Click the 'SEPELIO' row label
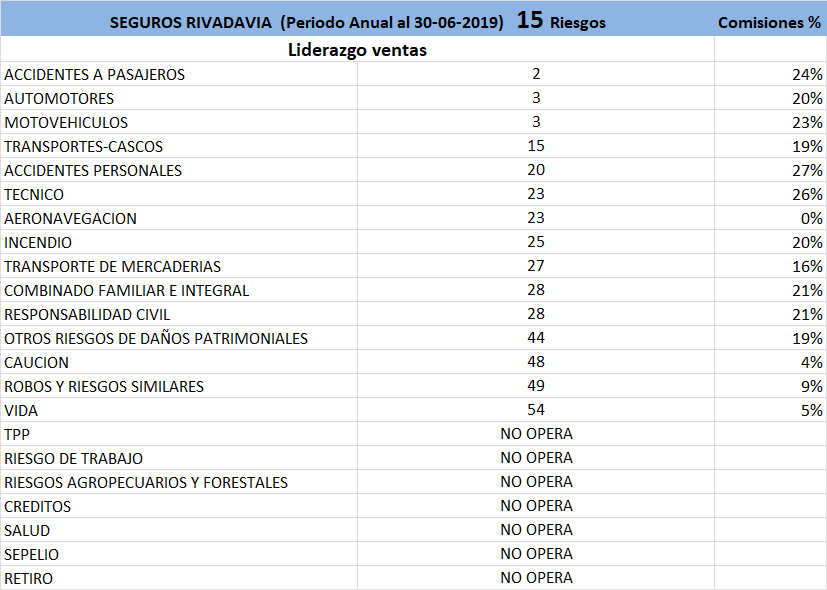The height and width of the screenshot is (590, 827). click(x=32, y=554)
